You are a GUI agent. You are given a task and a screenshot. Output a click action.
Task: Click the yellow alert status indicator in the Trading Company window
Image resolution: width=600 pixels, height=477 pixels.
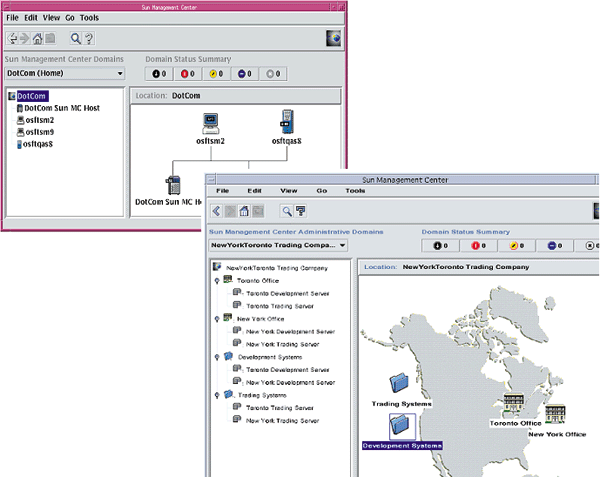pyautogui.click(x=513, y=245)
